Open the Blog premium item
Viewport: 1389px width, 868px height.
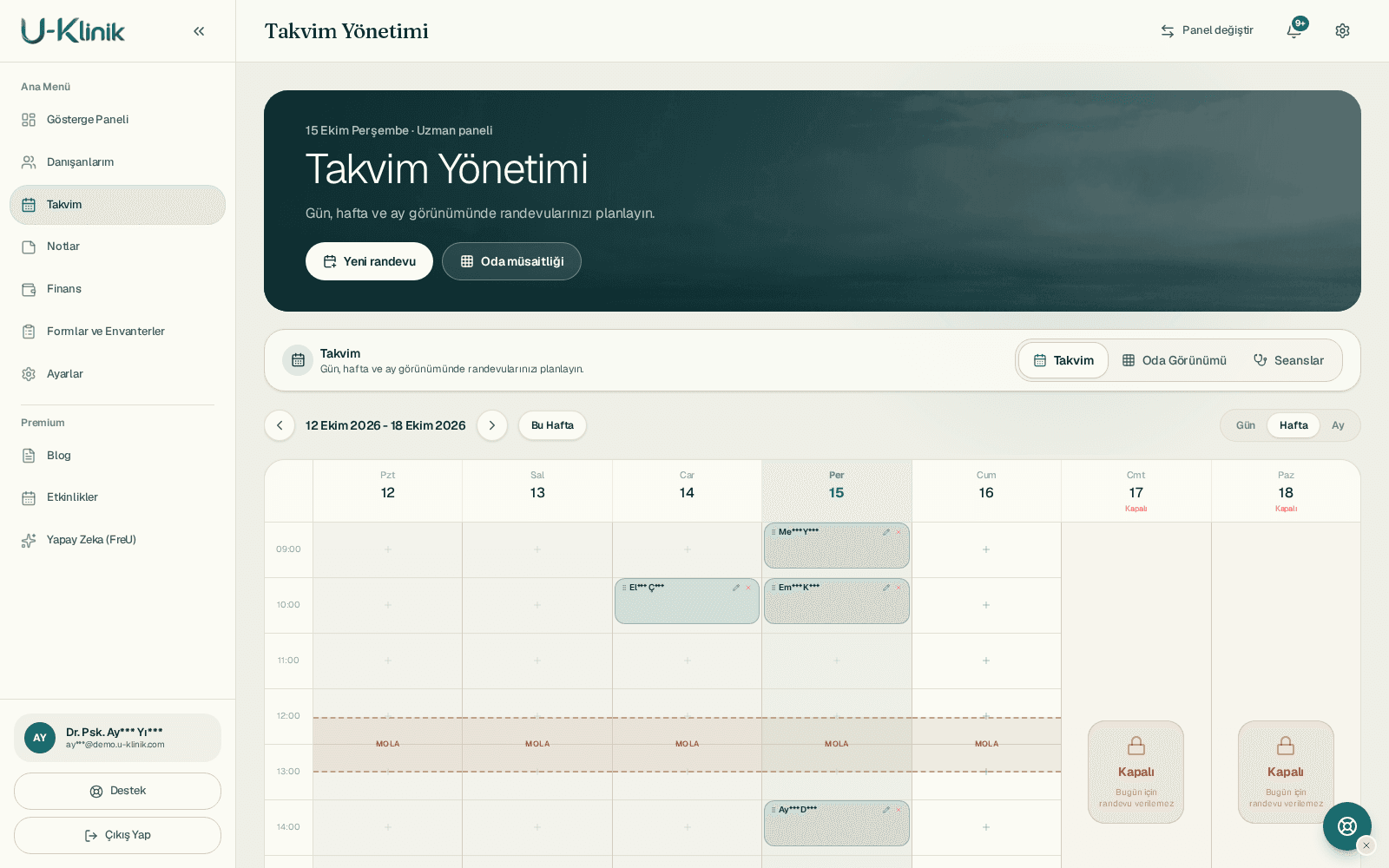click(117, 456)
